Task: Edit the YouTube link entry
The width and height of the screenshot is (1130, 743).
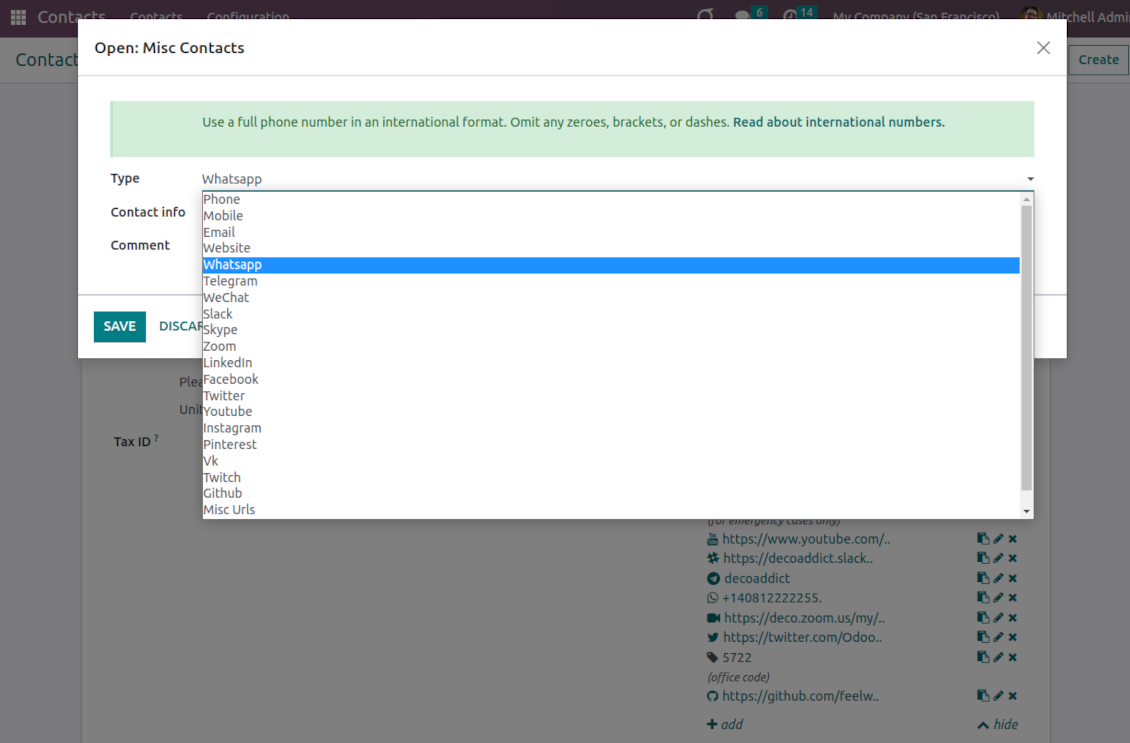Action: click(x=998, y=538)
